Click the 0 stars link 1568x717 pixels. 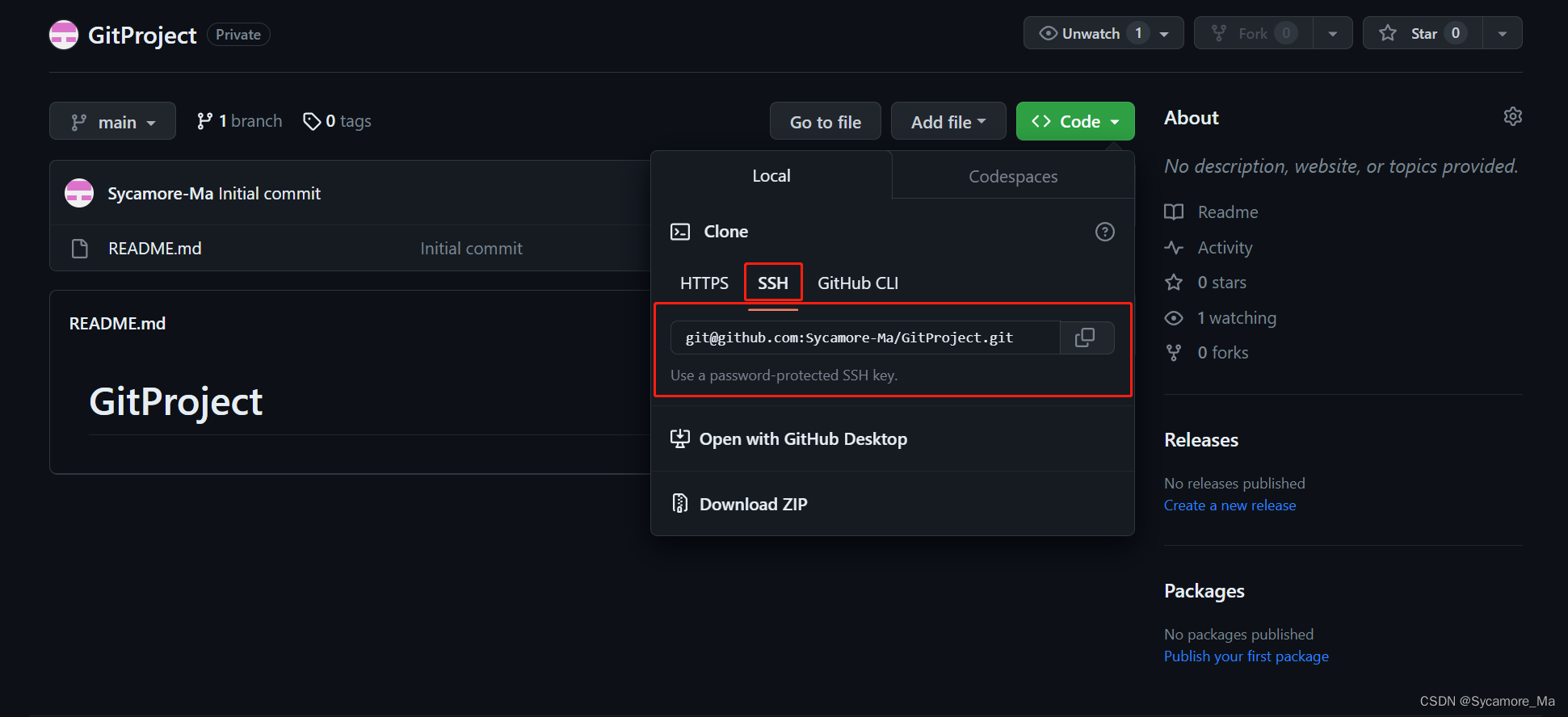[x=1221, y=282]
